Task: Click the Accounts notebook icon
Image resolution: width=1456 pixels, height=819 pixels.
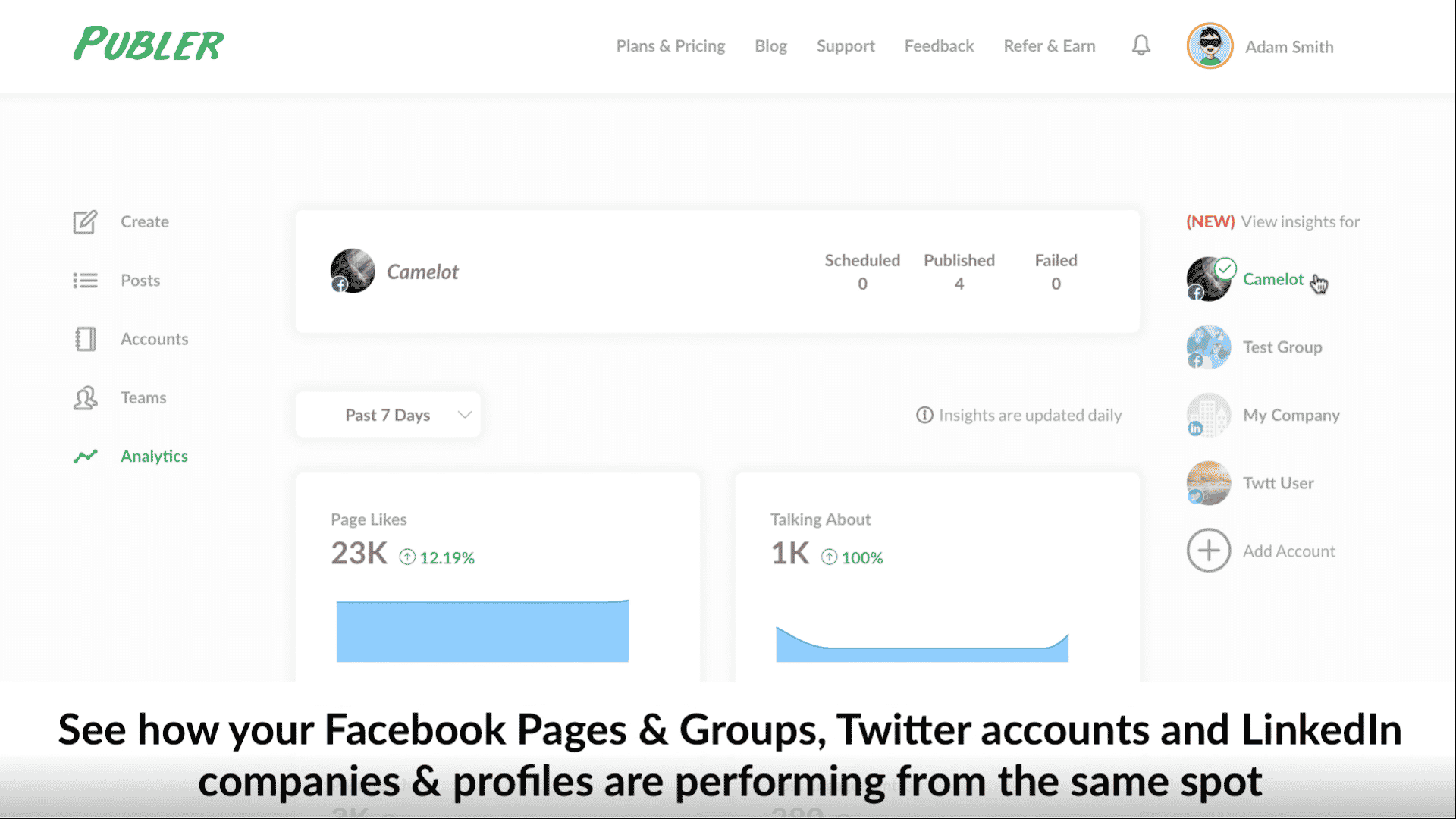Action: (x=85, y=339)
